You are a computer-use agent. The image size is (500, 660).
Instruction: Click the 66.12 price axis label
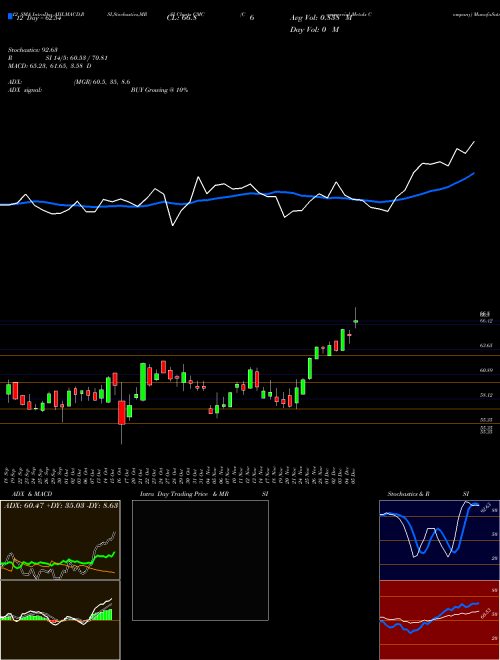486,321
